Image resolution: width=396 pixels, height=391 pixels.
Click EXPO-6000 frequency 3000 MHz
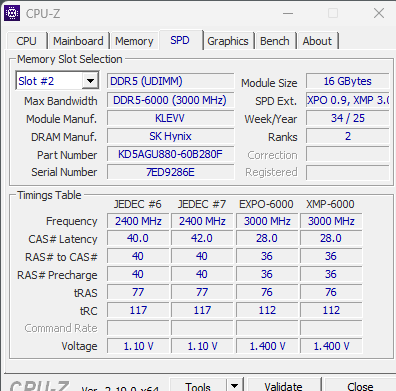267,221
